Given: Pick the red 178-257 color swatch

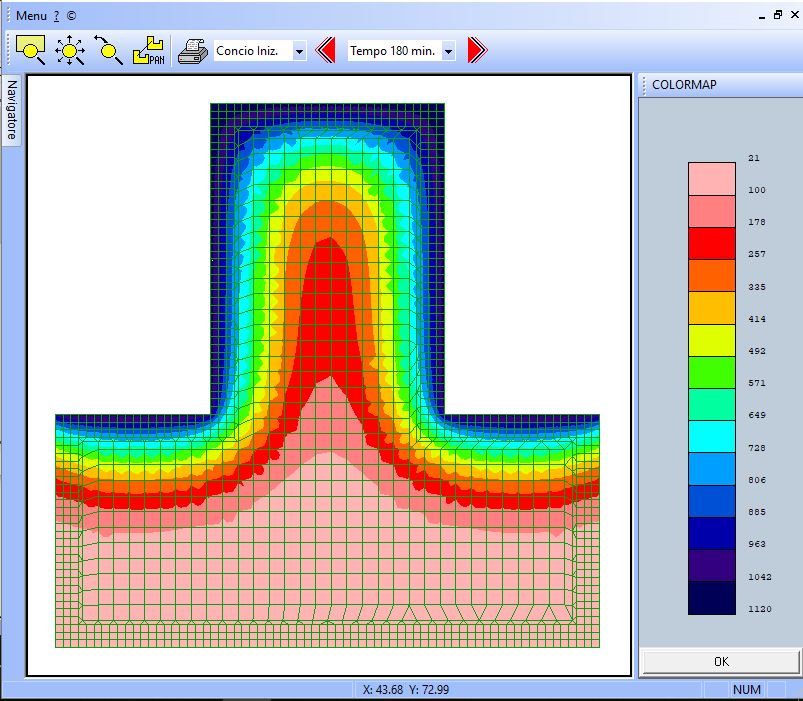Looking at the screenshot, I should point(712,243).
